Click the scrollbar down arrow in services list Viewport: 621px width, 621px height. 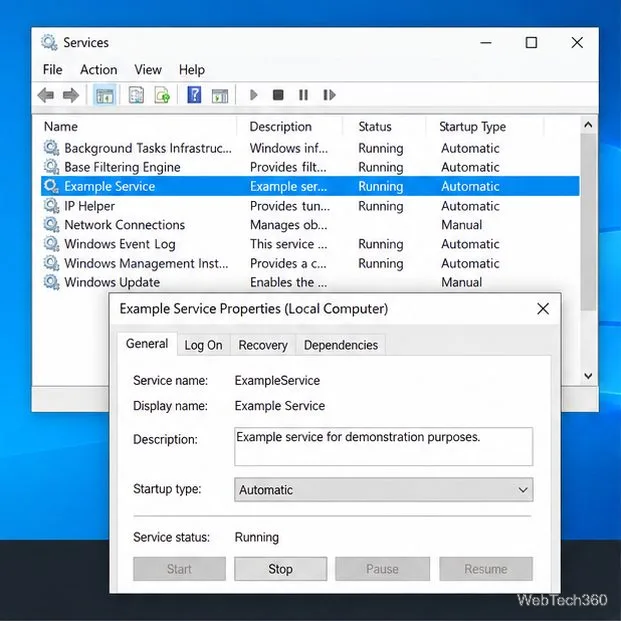pos(588,375)
